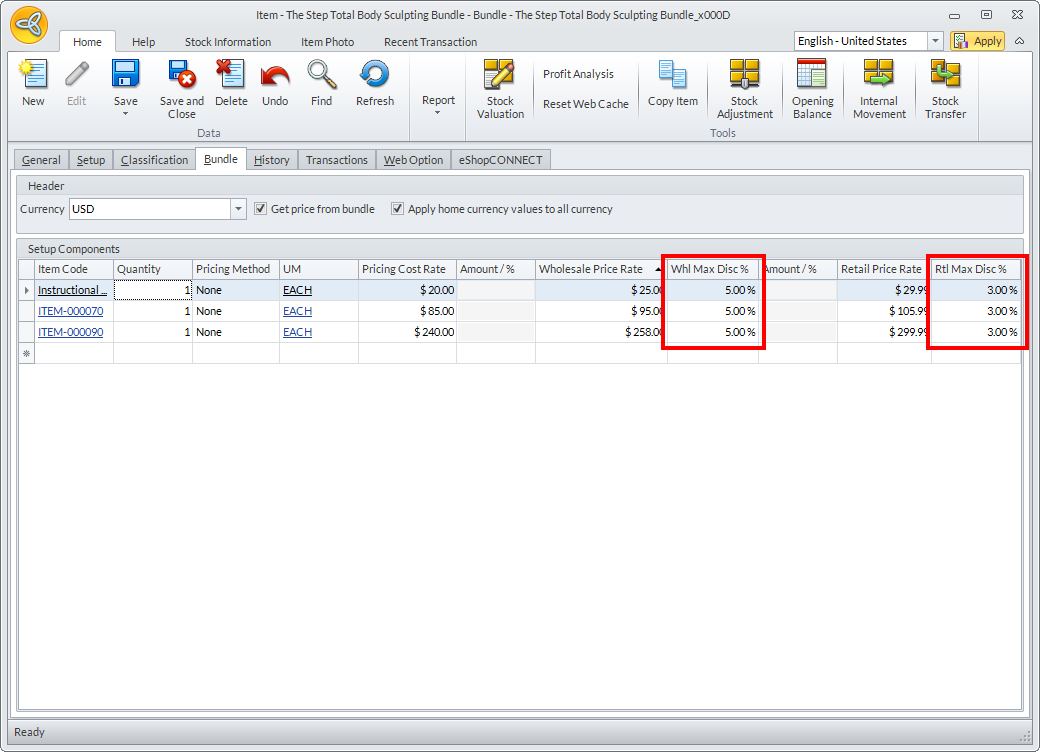Sort by Wholesale Price Rate column
1040x752 pixels.
[590, 269]
